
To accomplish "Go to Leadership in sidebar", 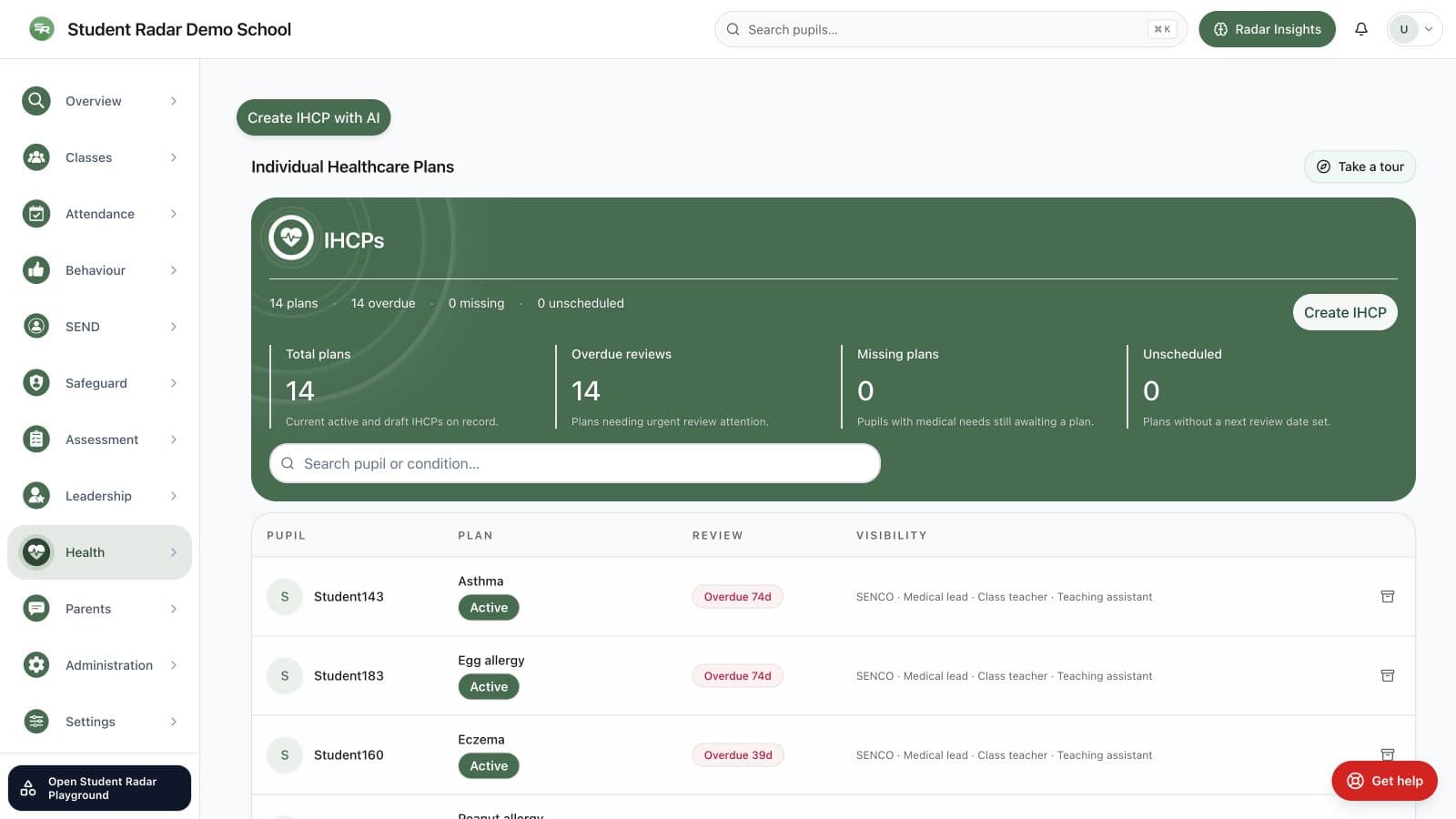I will pyautogui.click(x=99, y=496).
